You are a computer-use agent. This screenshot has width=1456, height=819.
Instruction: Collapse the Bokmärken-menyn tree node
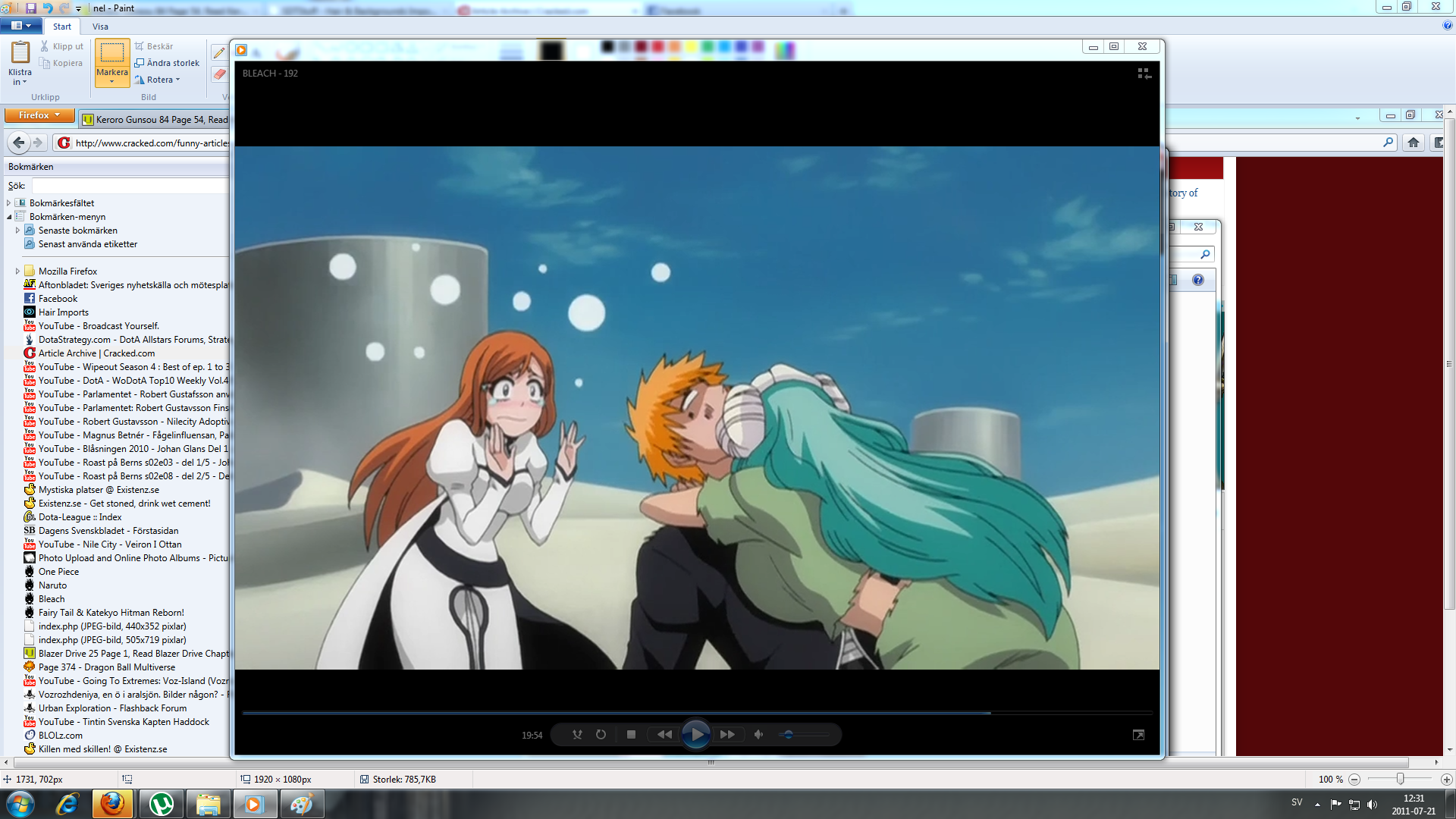pos(9,217)
